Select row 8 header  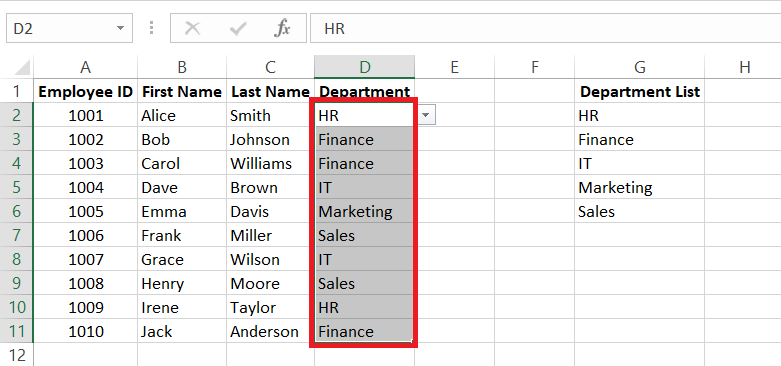(16, 259)
